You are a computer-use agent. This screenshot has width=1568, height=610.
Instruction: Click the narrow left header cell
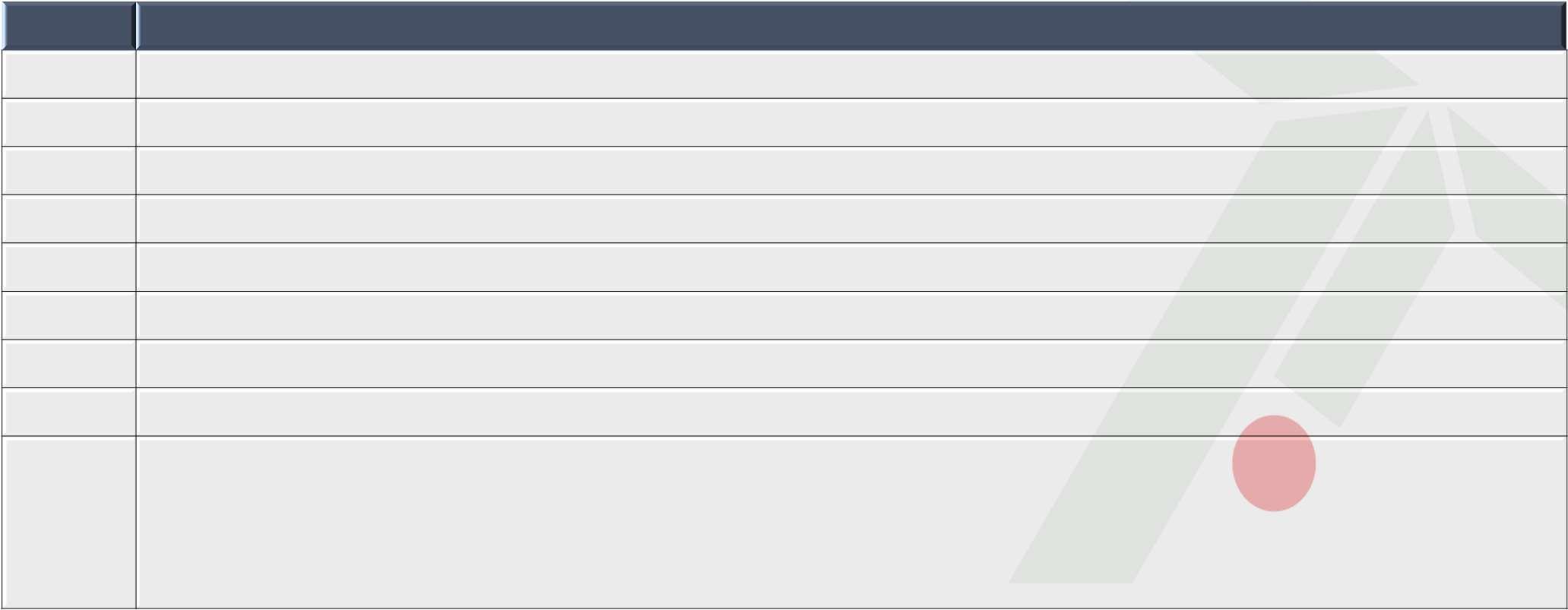(68, 26)
